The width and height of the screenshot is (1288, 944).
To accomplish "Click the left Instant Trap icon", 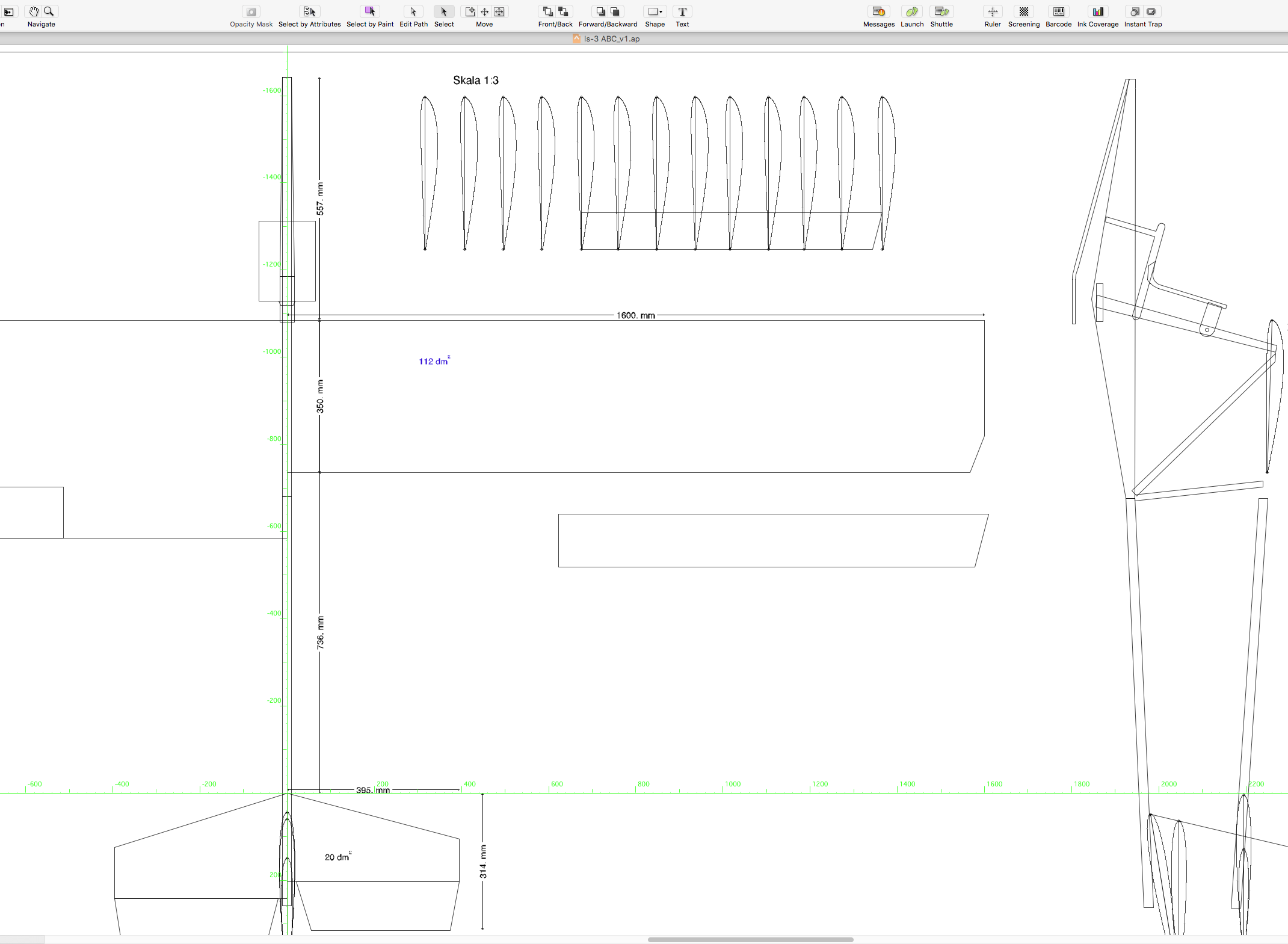I will 1135,11.
